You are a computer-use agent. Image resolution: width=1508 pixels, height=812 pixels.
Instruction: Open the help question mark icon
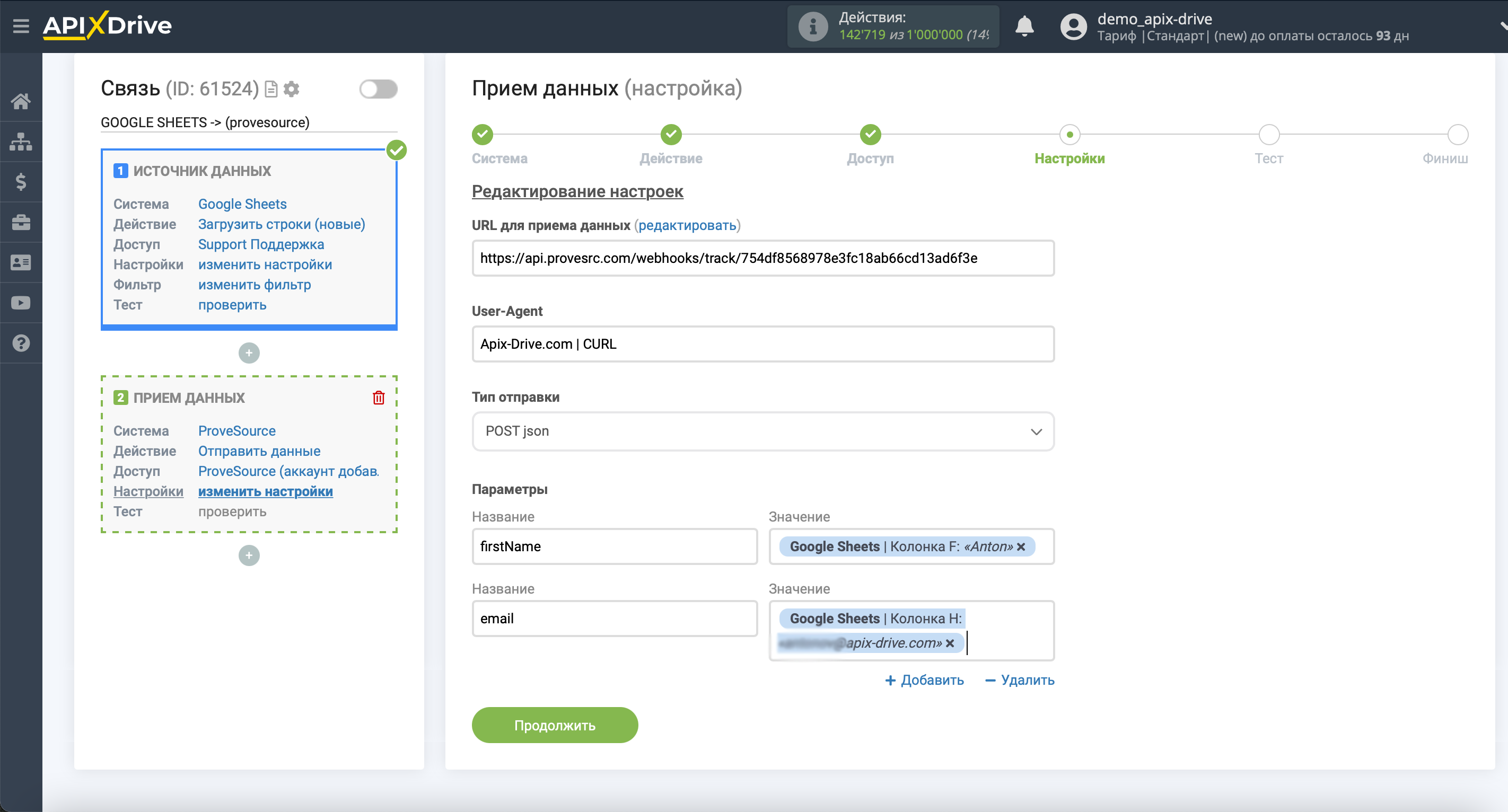pos(21,343)
